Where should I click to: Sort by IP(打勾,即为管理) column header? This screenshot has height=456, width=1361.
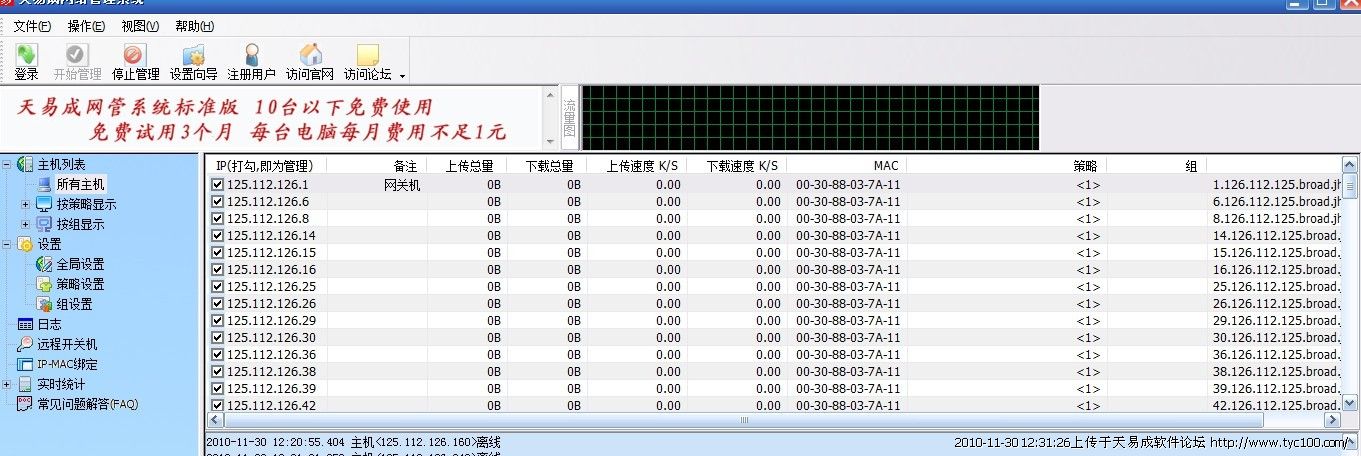click(x=266, y=166)
